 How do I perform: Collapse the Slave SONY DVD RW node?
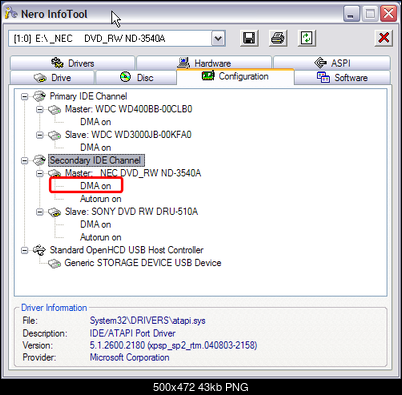pyautogui.click(x=40, y=212)
